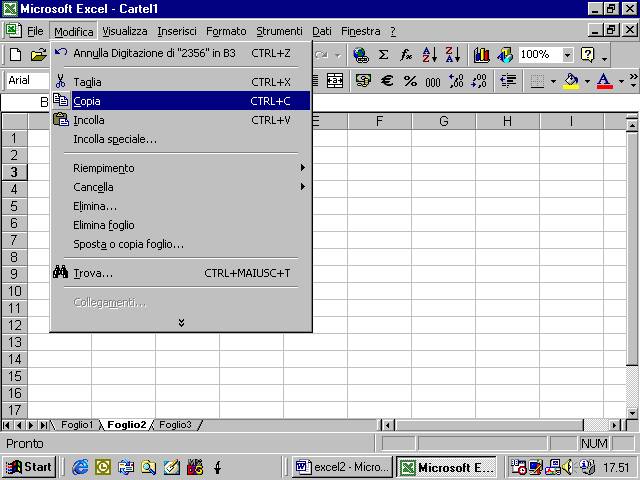Open the redo history dropdown arrow
Viewport: 640px width, 480px height.
tap(338, 55)
